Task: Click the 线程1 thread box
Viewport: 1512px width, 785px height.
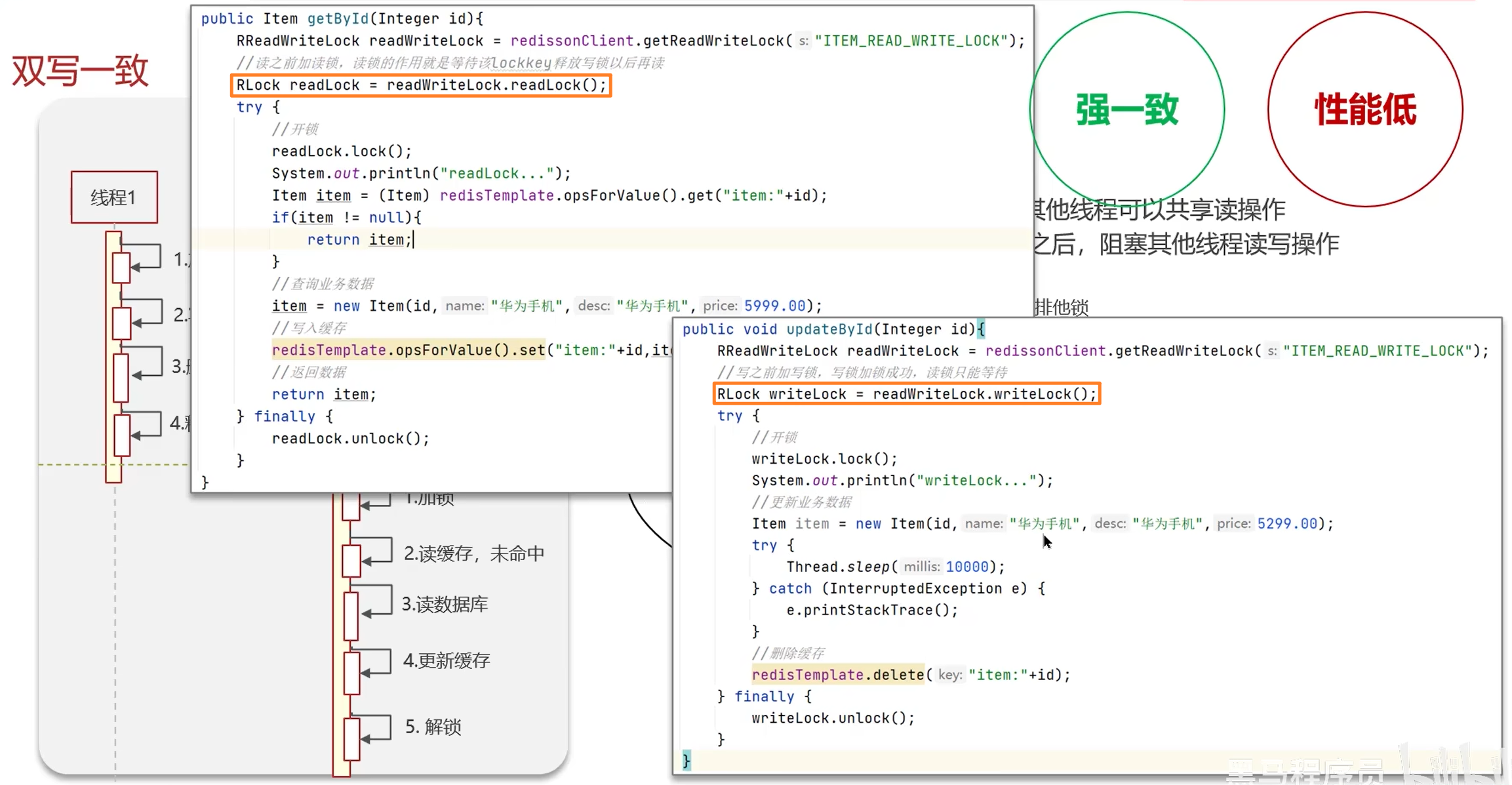Action: pos(114,197)
